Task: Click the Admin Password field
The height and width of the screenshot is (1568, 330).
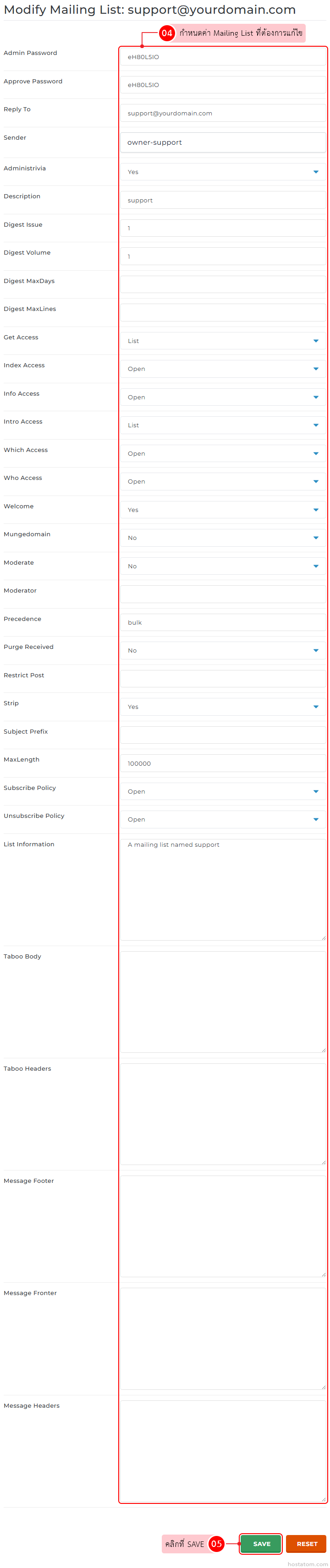Action: pyautogui.click(x=222, y=57)
